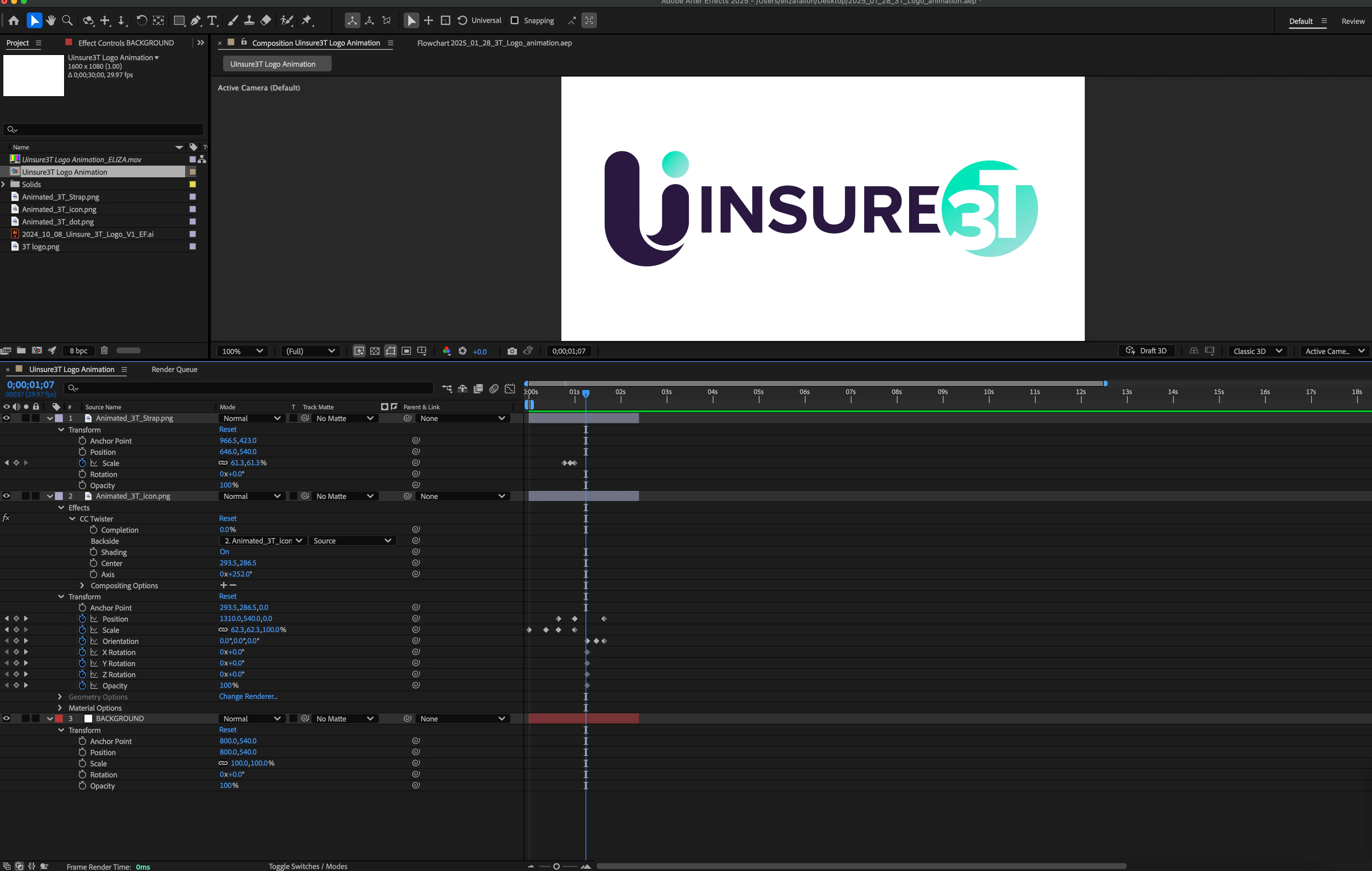Image resolution: width=1372 pixels, height=871 pixels.
Task: Switch to the Review workspace
Action: [x=1353, y=21]
